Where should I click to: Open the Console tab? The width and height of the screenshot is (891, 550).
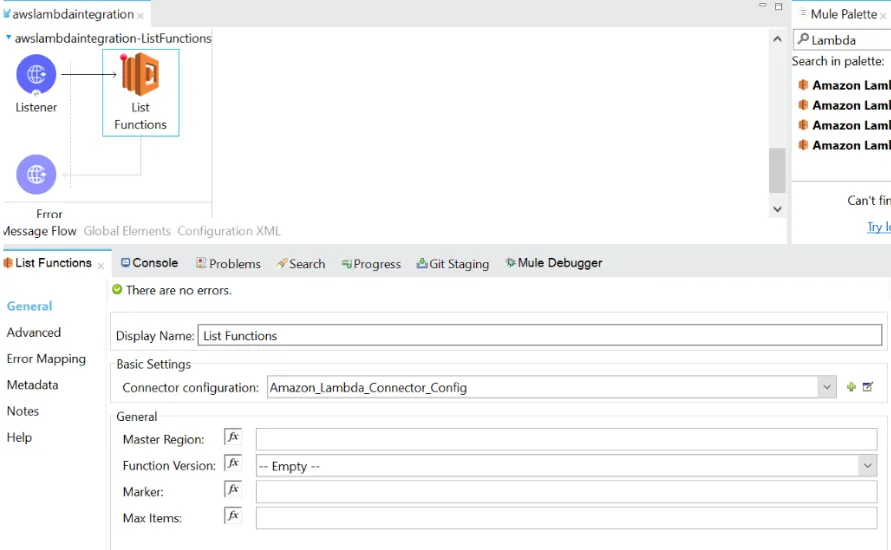click(149, 262)
